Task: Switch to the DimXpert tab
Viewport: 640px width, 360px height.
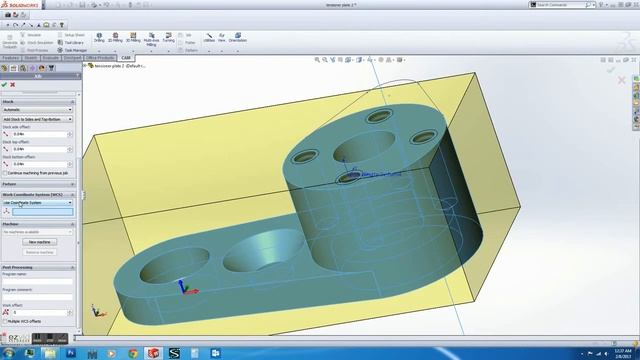Action: tap(72, 58)
